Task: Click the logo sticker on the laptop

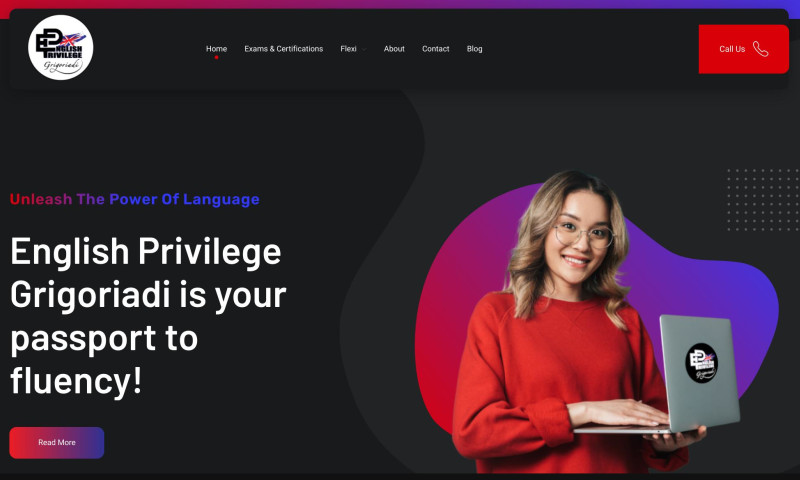Action: point(702,363)
